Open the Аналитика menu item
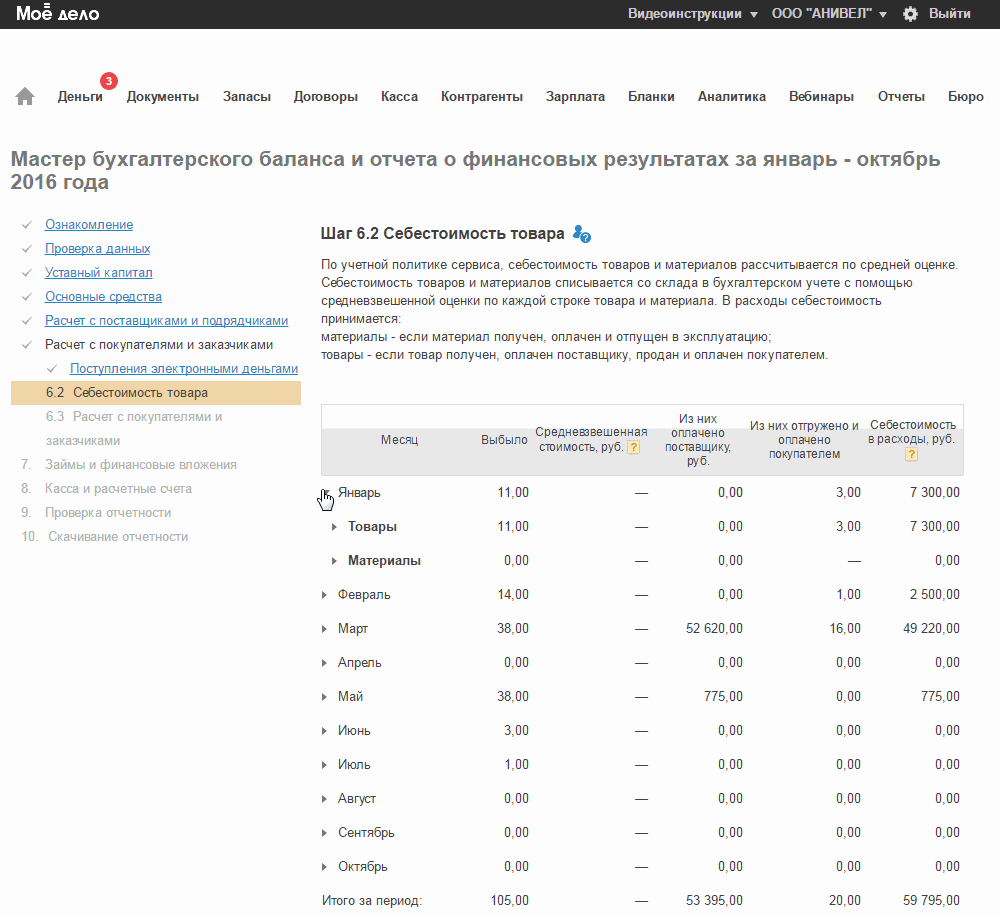 click(x=731, y=97)
